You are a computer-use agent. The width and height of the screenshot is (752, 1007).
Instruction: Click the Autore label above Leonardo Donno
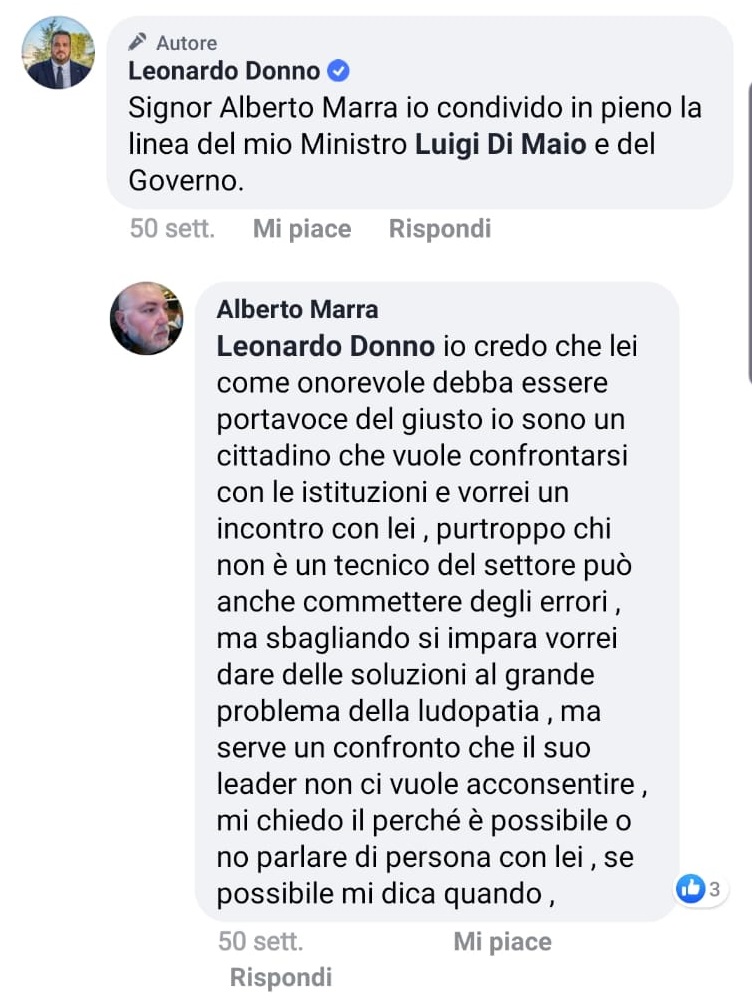click(186, 43)
